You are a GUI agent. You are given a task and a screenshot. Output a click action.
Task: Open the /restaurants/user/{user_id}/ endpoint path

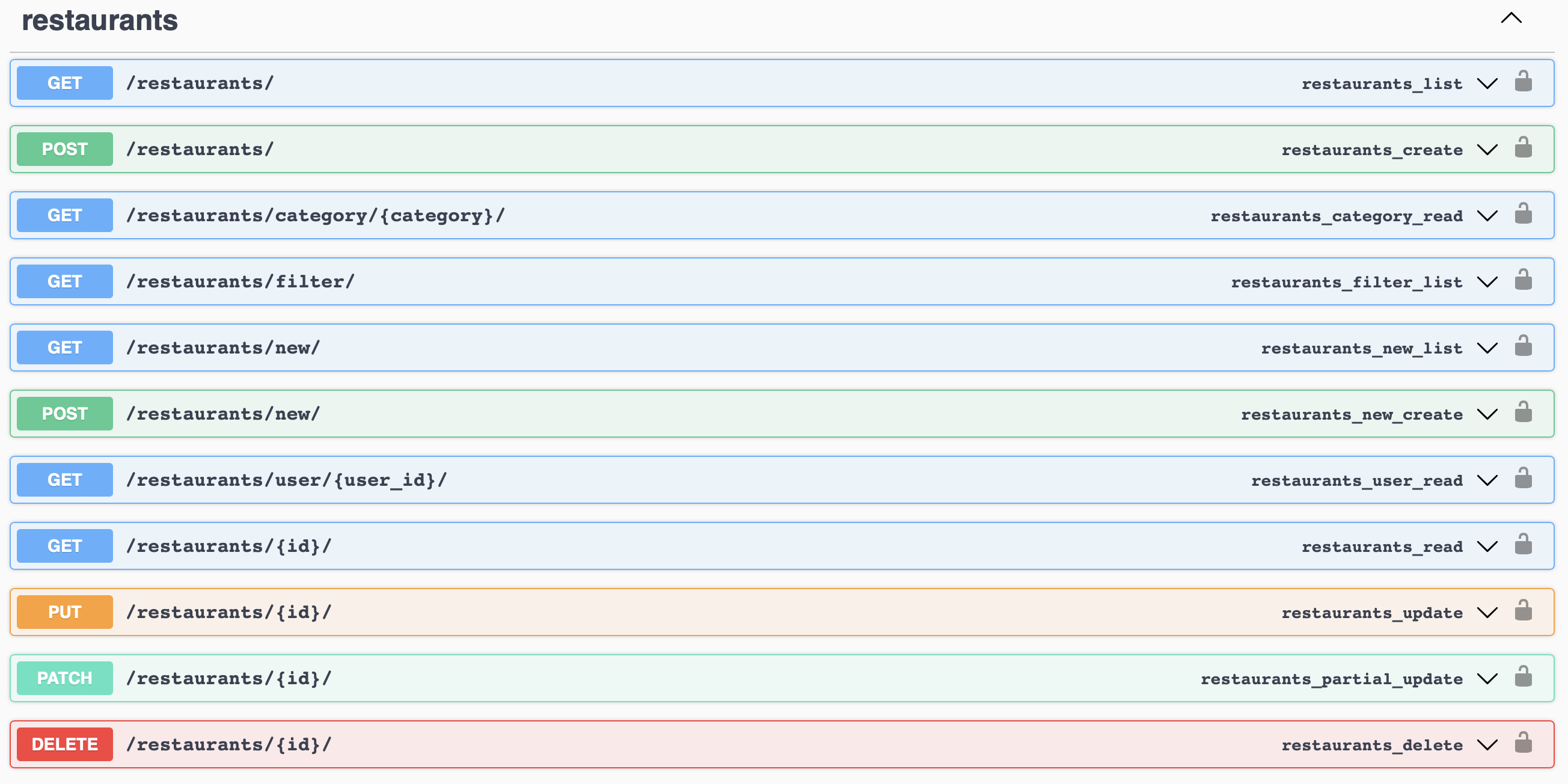point(286,480)
